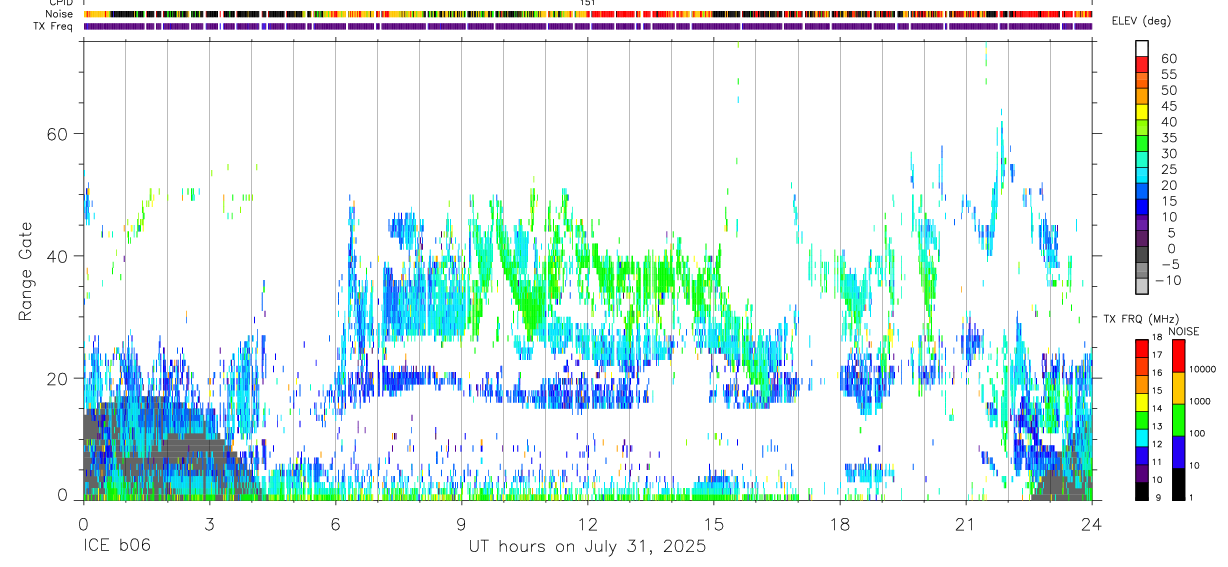The image size is (1228, 567).
Task: Click the 'Range Gate' vertical axis title
Action: 27,272
